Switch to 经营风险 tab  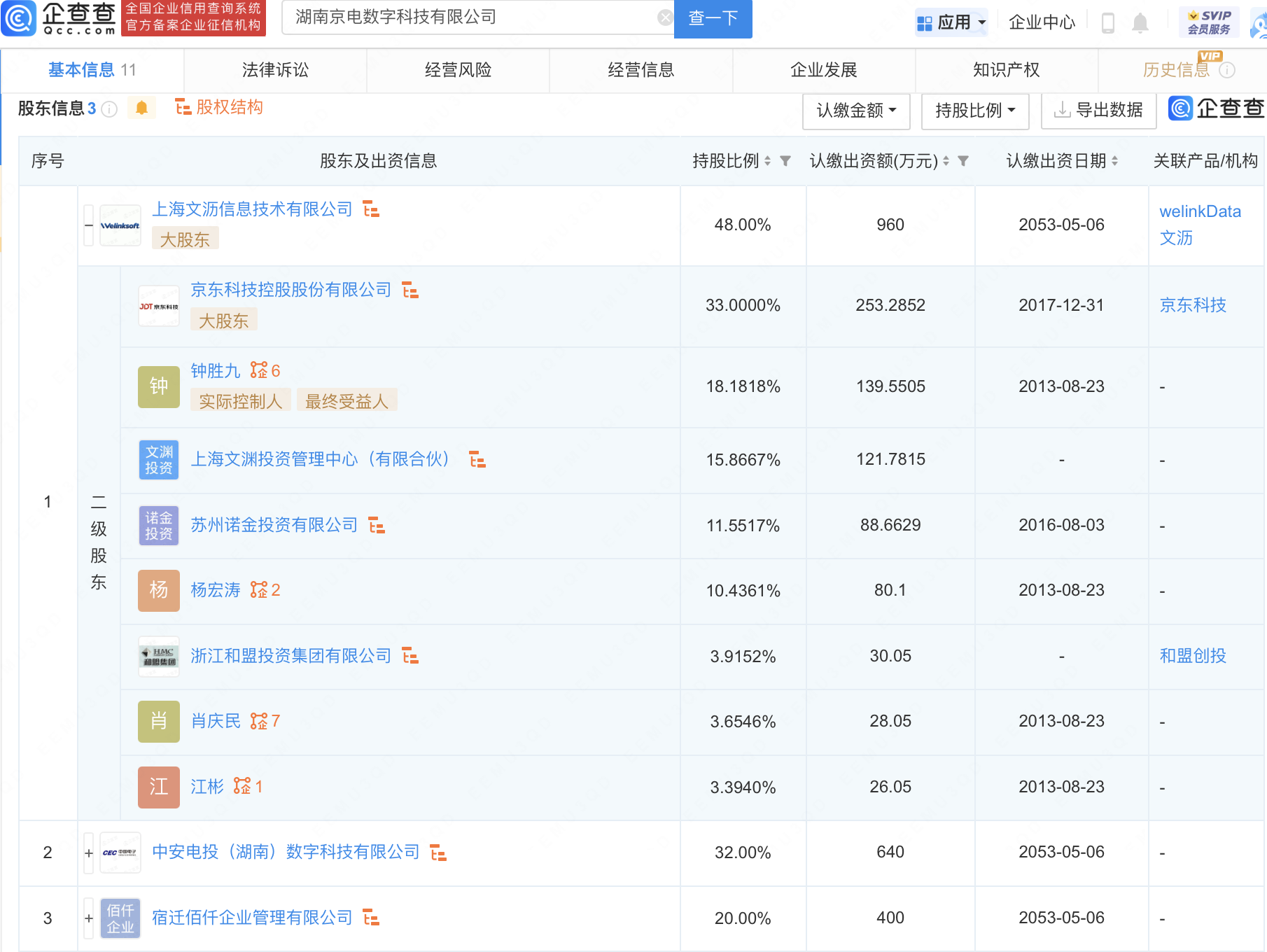[458, 70]
